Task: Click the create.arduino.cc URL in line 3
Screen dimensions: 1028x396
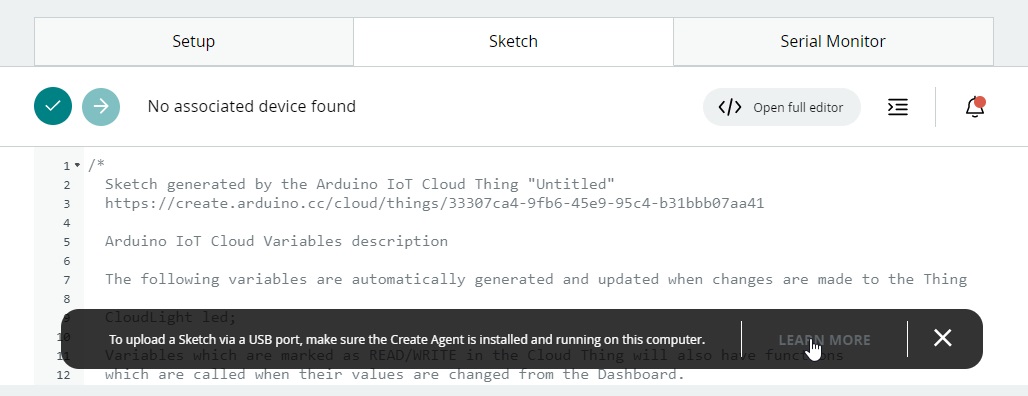Action: pyautogui.click(x=434, y=203)
